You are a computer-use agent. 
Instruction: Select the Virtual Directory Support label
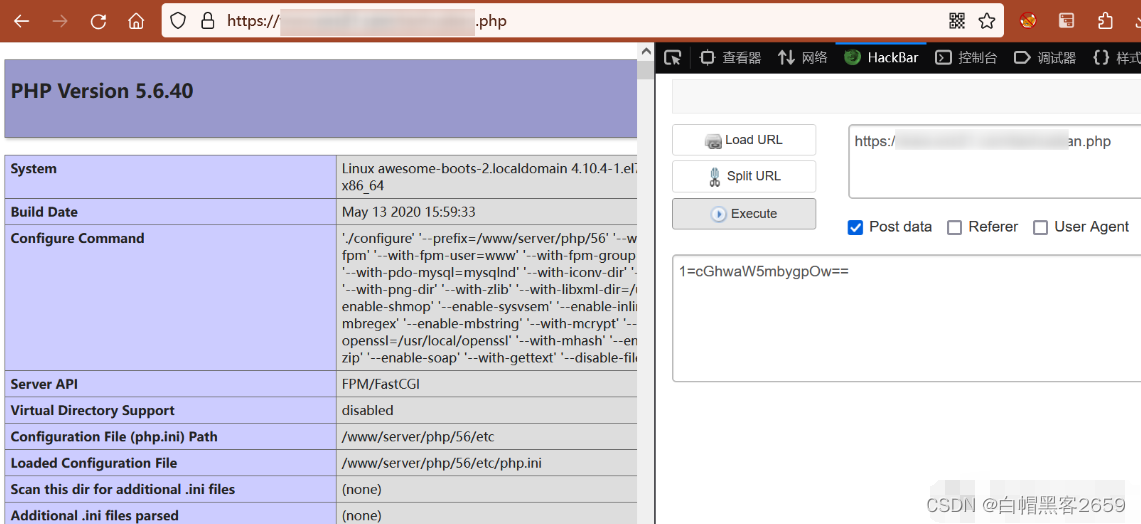92,410
